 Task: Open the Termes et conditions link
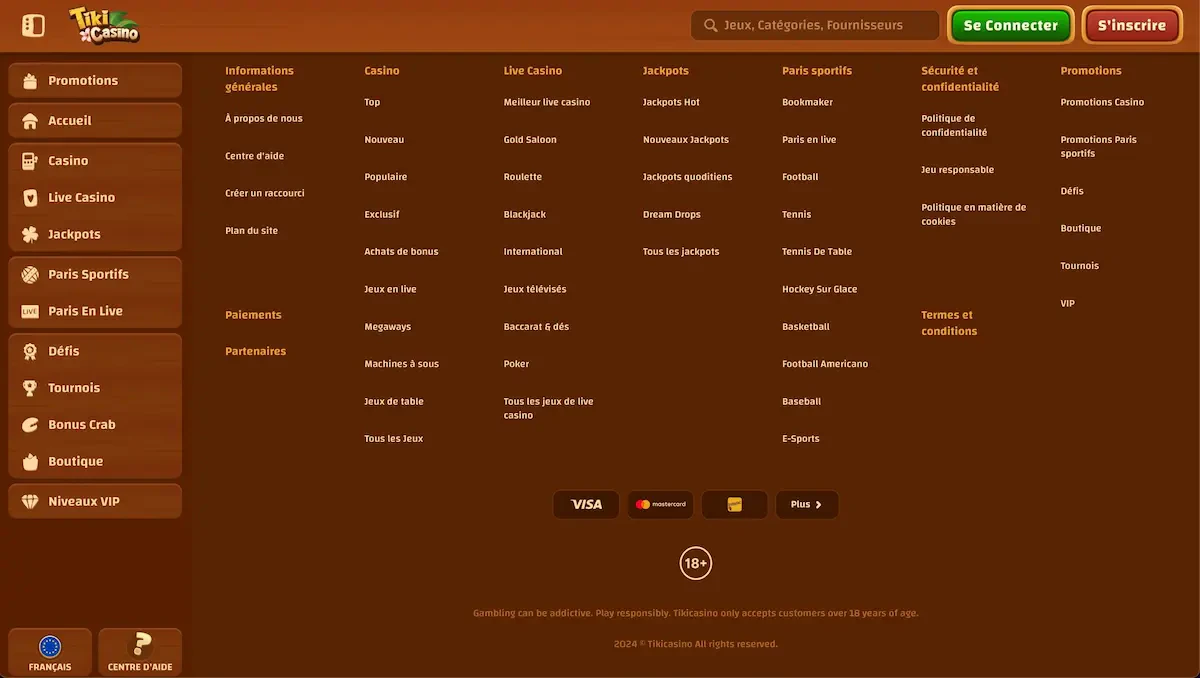pos(949,323)
